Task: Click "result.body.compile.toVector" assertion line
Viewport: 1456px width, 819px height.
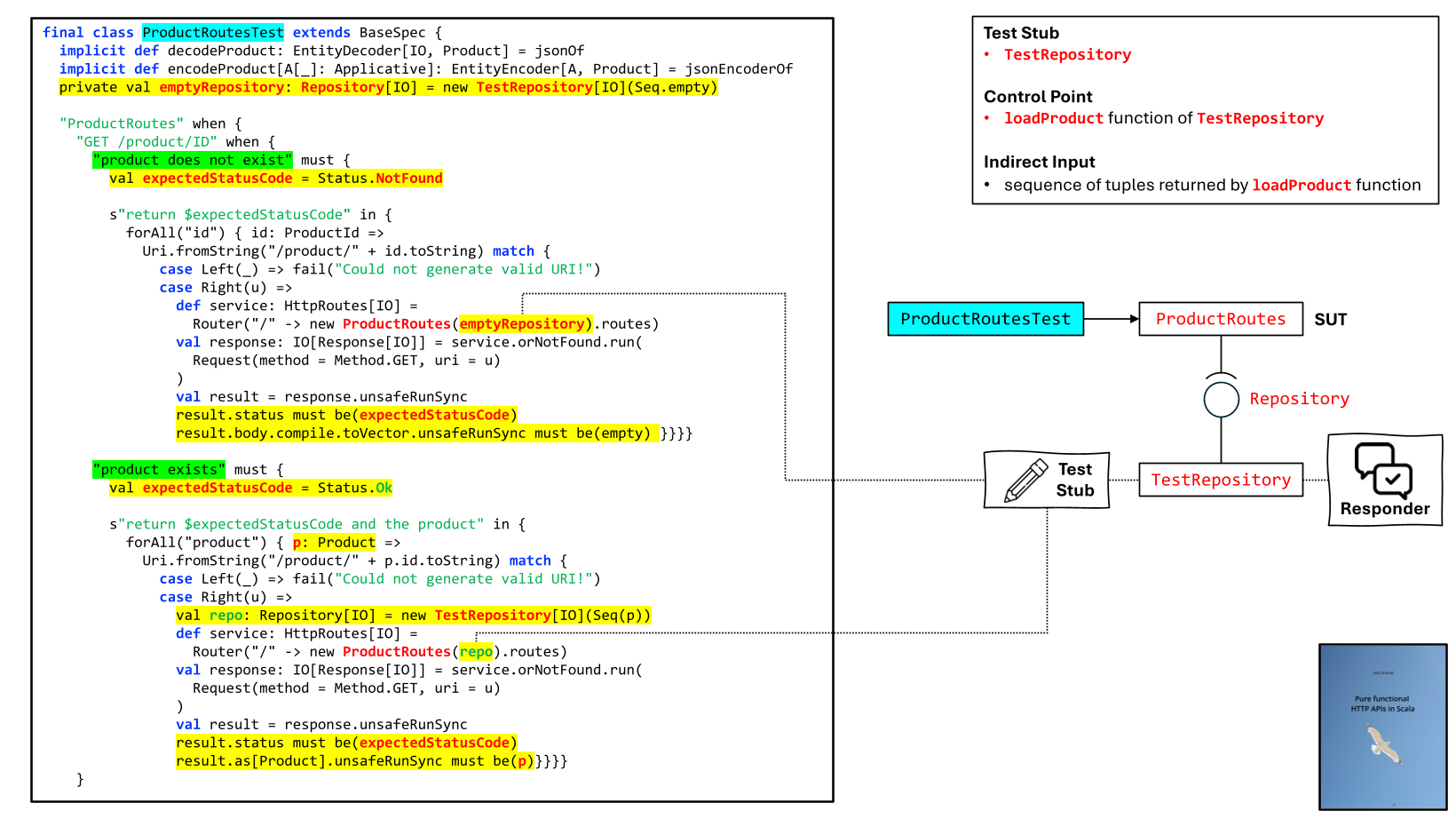Action: [417, 433]
